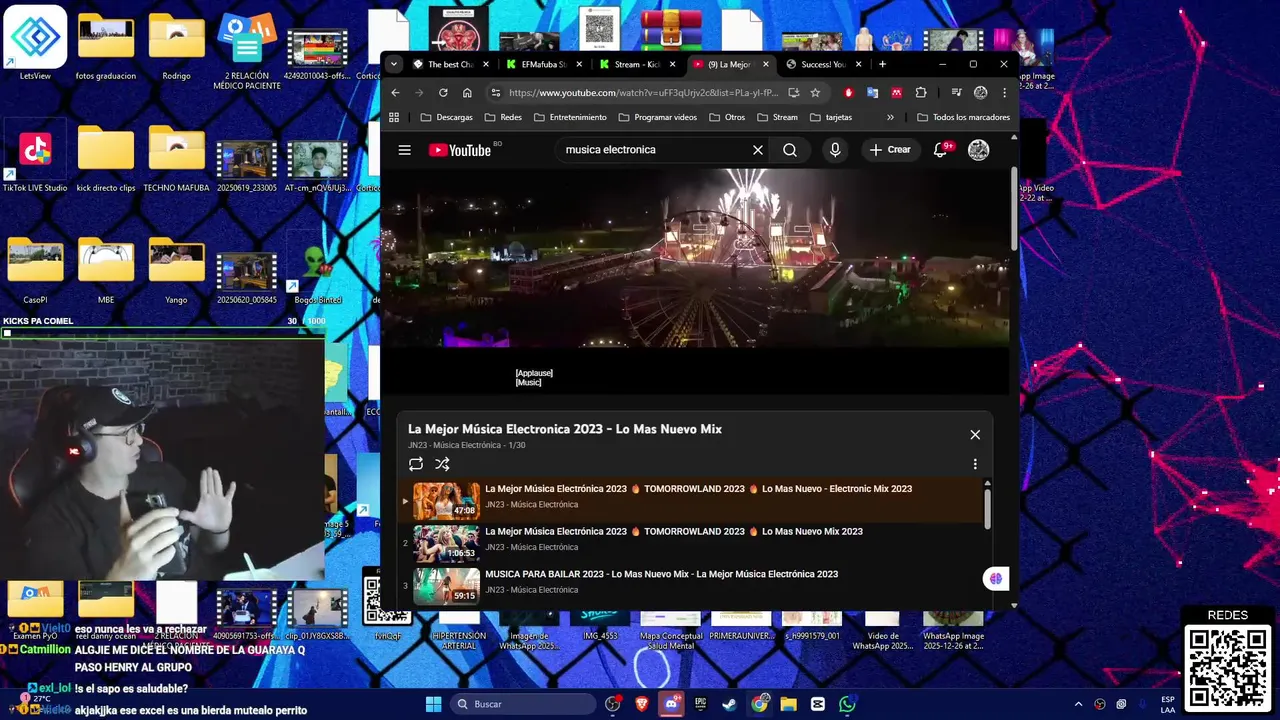Viewport: 1280px width, 720px height.
Task: Open a new browser tab
Action: click(882, 64)
